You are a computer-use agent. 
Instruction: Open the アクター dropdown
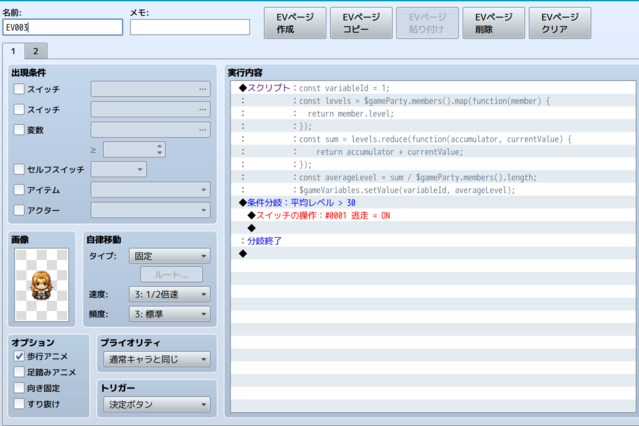150,210
